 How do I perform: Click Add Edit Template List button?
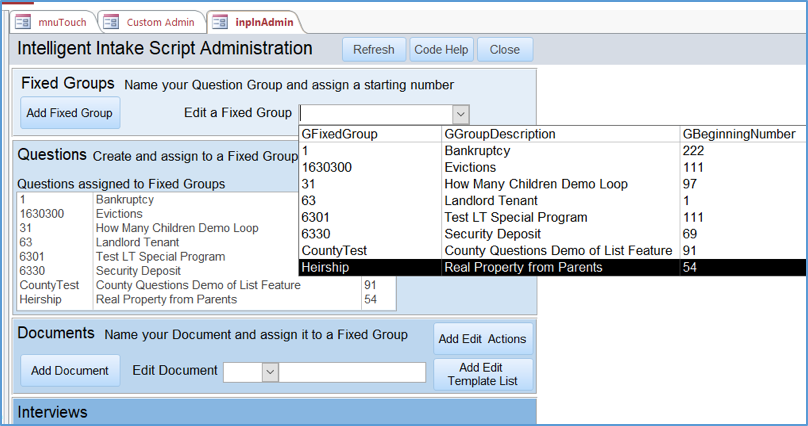482,375
